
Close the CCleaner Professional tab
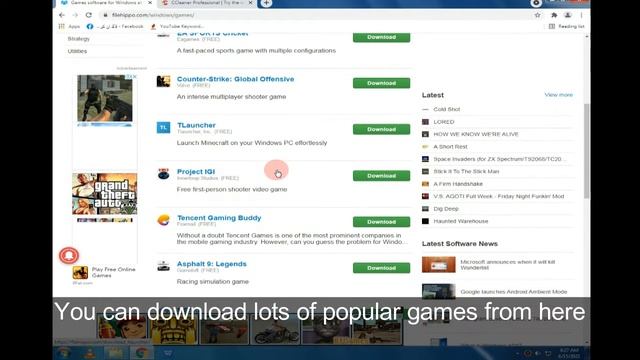251,3
